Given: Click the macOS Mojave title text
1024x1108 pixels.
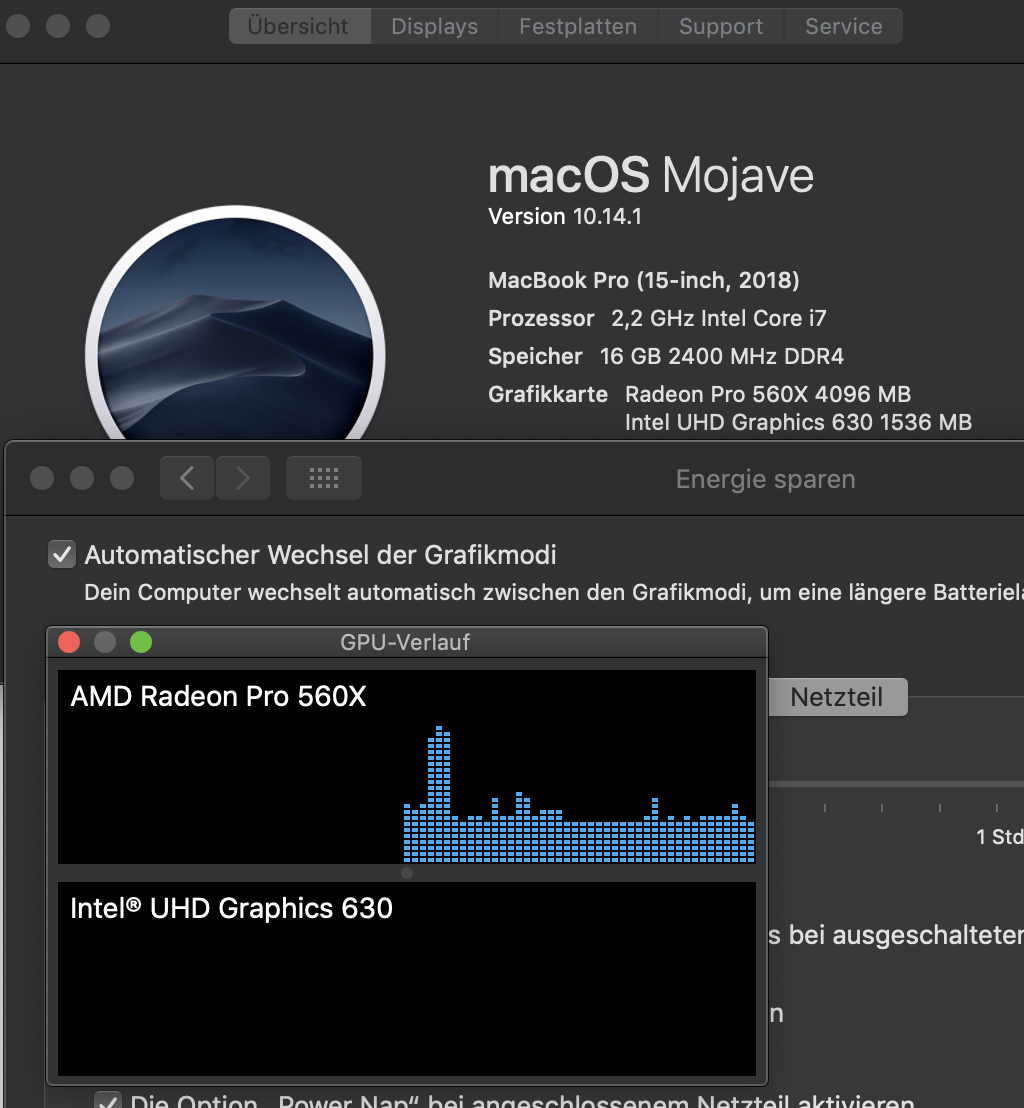Looking at the screenshot, I should pos(651,176).
